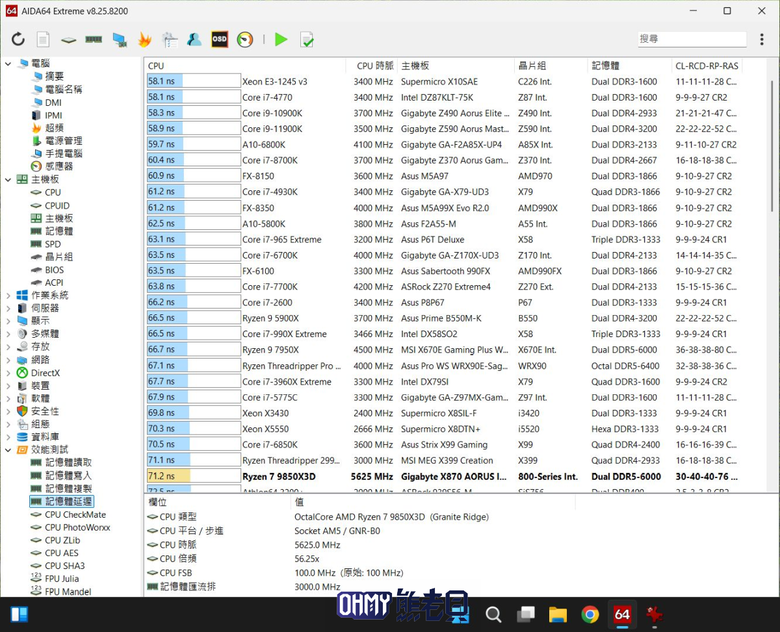The width and height of the screenshot is (780, 632).
Task: Toggle the OSD panel icon
Action: tap(219, 39)
